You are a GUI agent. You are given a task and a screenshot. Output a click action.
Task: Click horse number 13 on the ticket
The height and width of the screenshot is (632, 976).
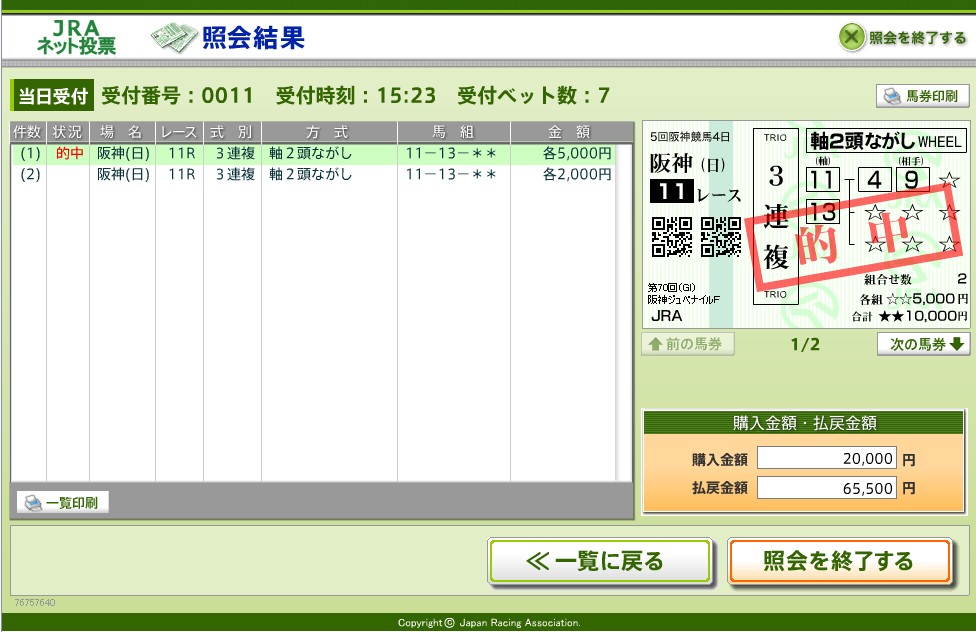823,212
